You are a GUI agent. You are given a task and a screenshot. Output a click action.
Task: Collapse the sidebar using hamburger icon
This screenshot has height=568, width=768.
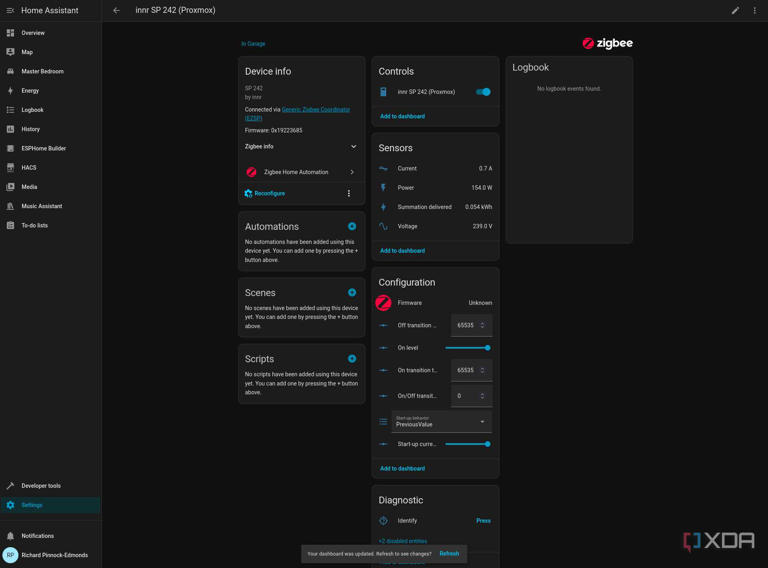coord(10,11)
